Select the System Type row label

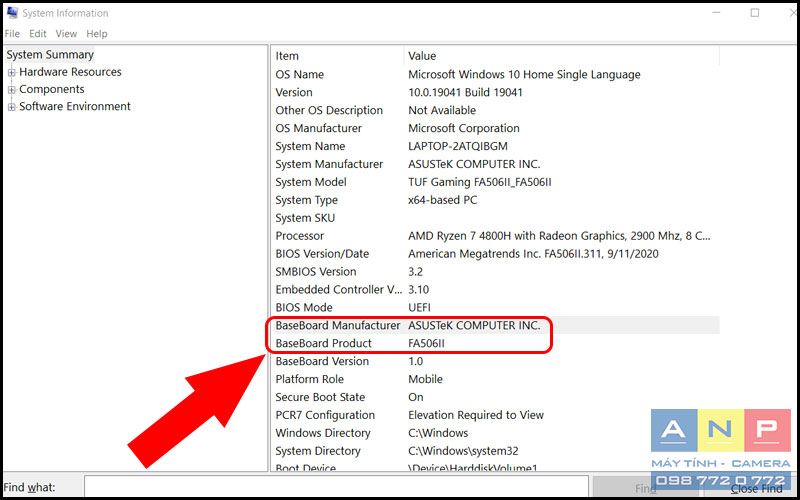pyautogui.click(x=307, y=200)
